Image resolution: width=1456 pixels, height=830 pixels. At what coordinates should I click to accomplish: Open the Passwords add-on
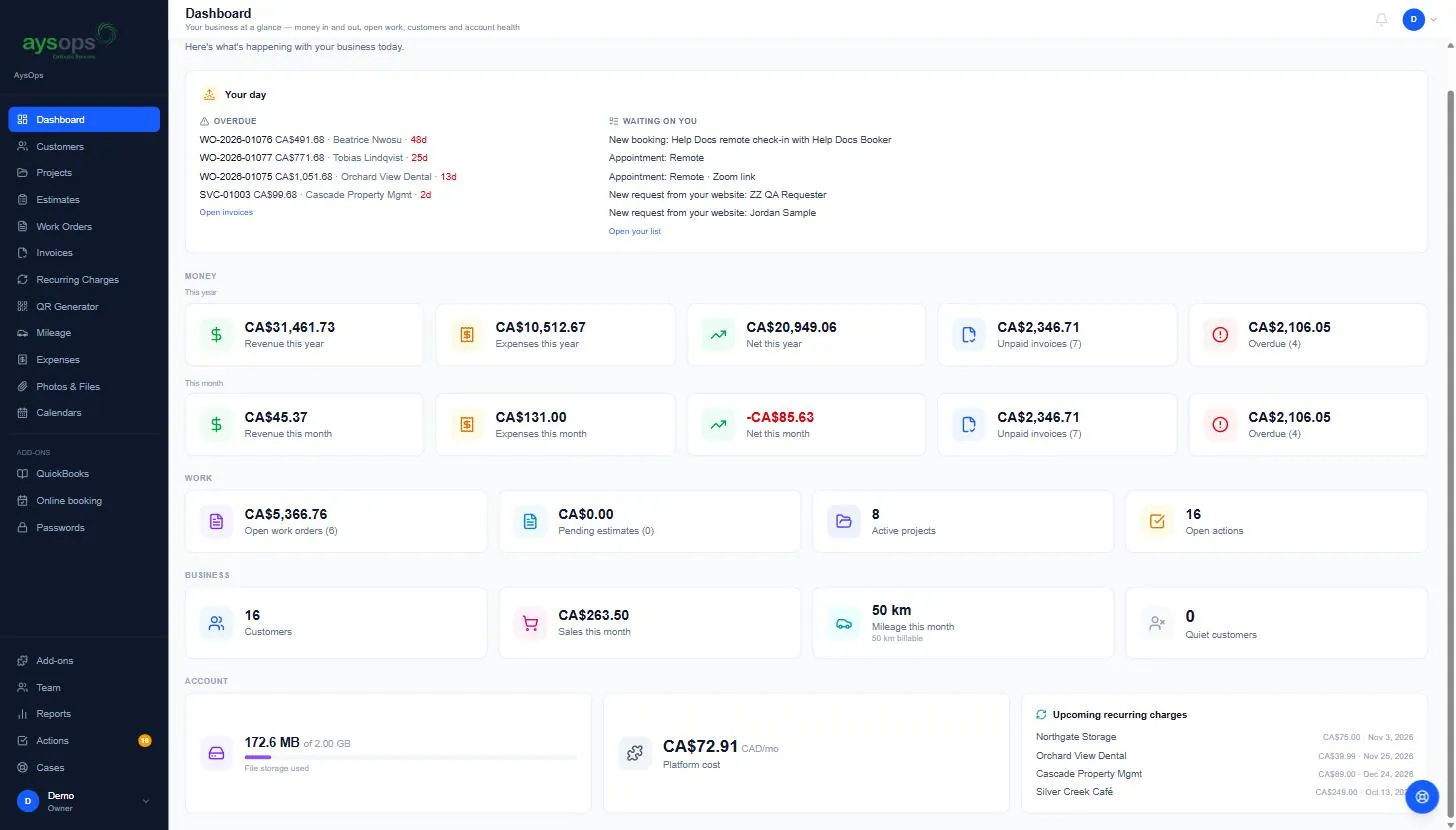point(84,528)
